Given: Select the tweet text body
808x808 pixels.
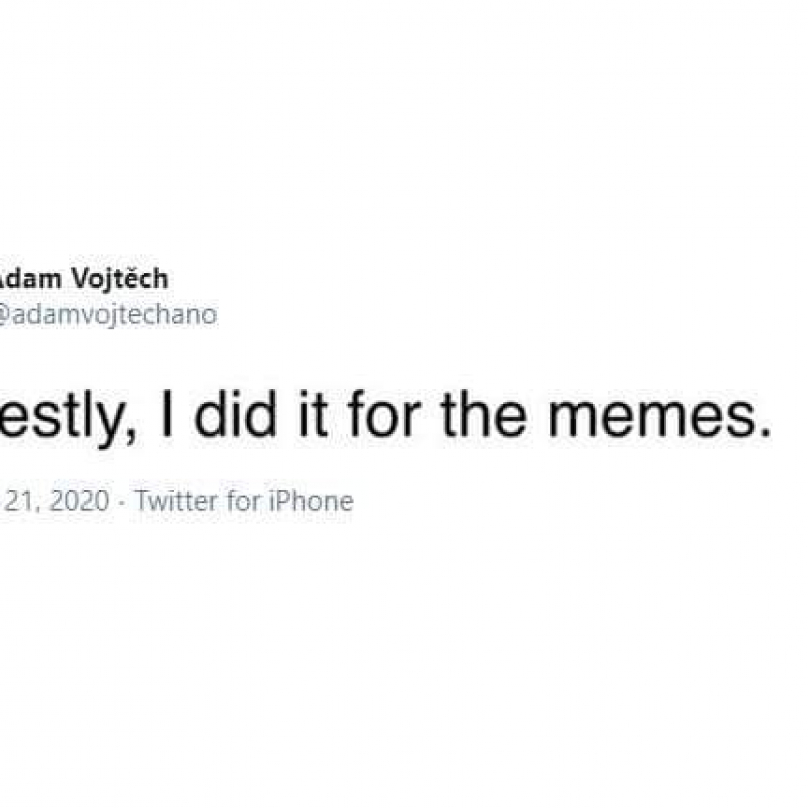Looking at the screenshot, I should (385, 418).
